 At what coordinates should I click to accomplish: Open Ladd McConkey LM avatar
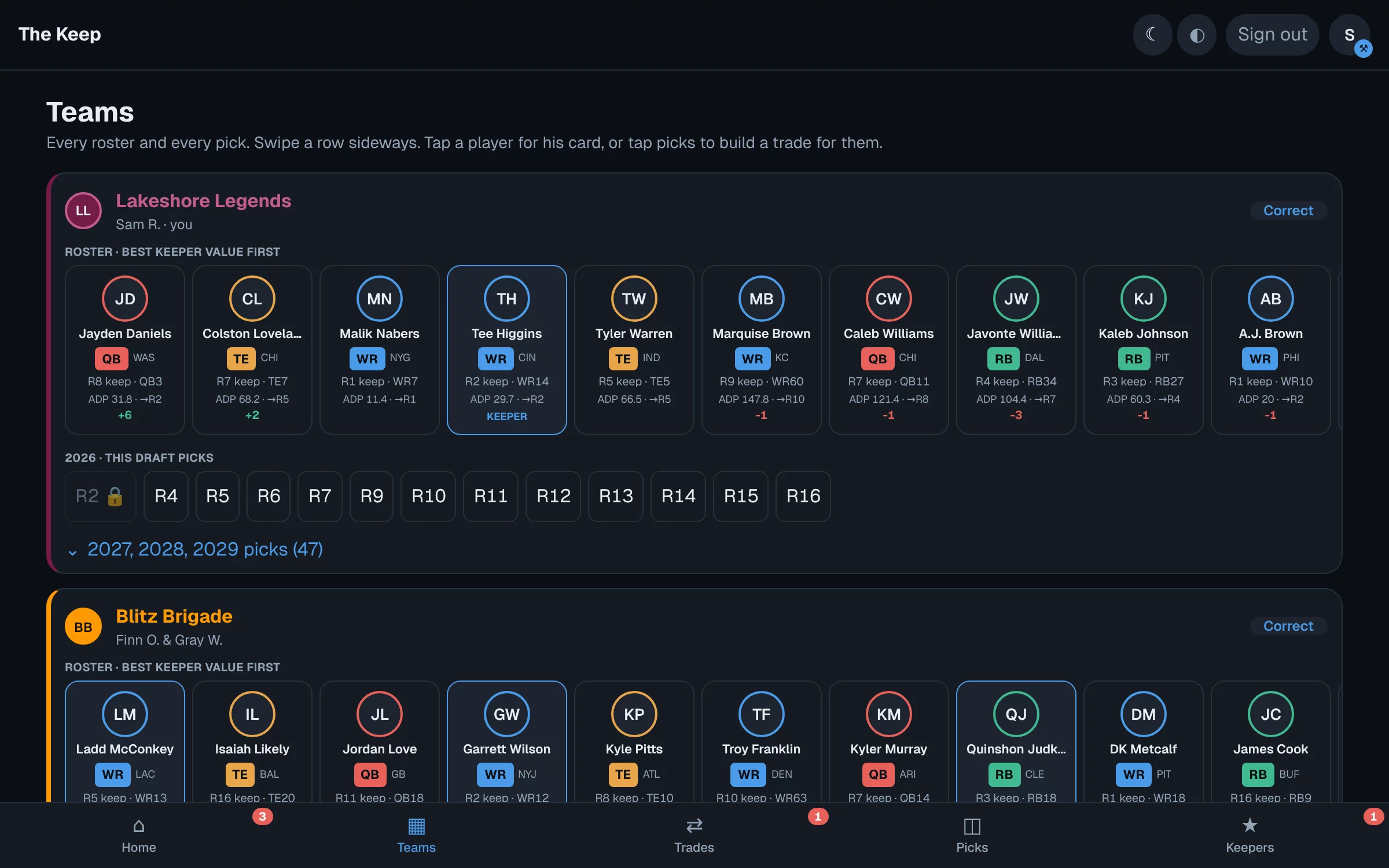[125, 714]
